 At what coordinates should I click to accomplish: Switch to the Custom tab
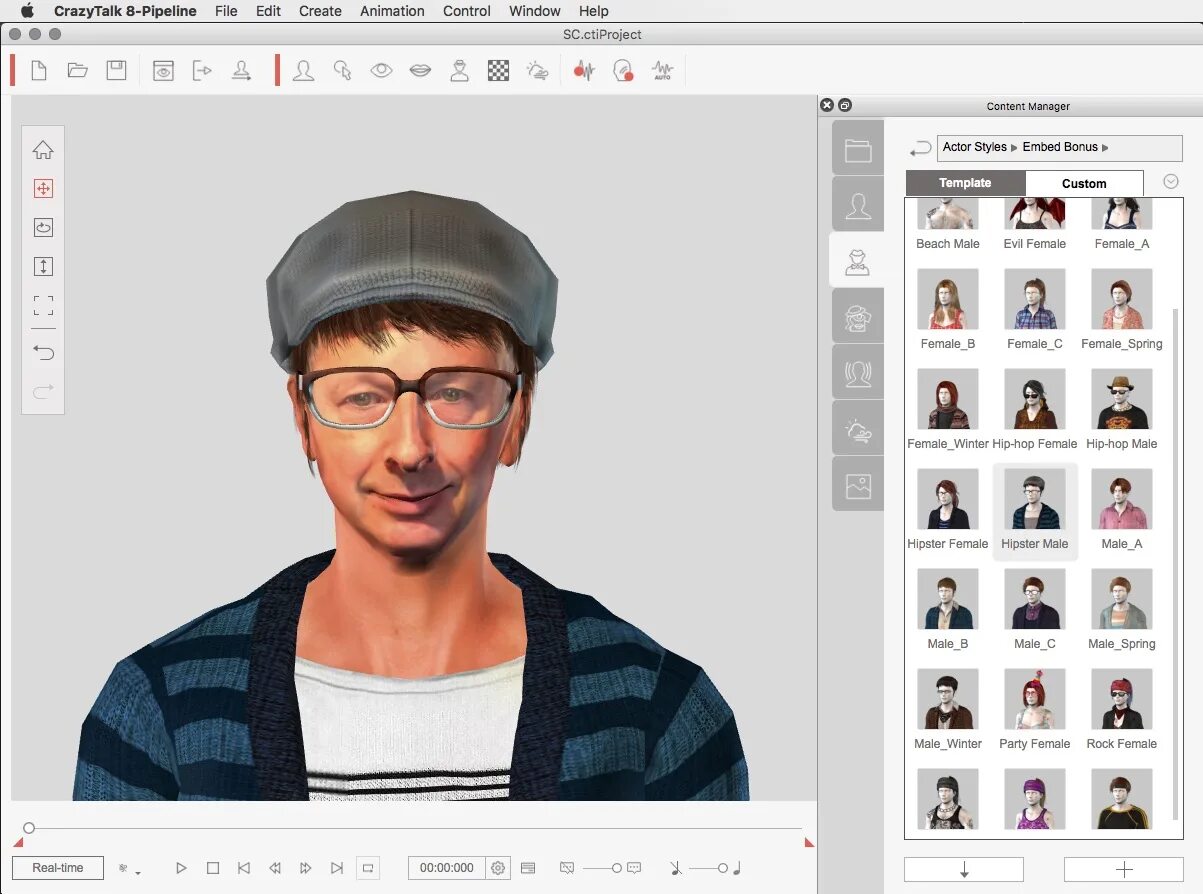pyautogui.click(x=1084, y=183)
